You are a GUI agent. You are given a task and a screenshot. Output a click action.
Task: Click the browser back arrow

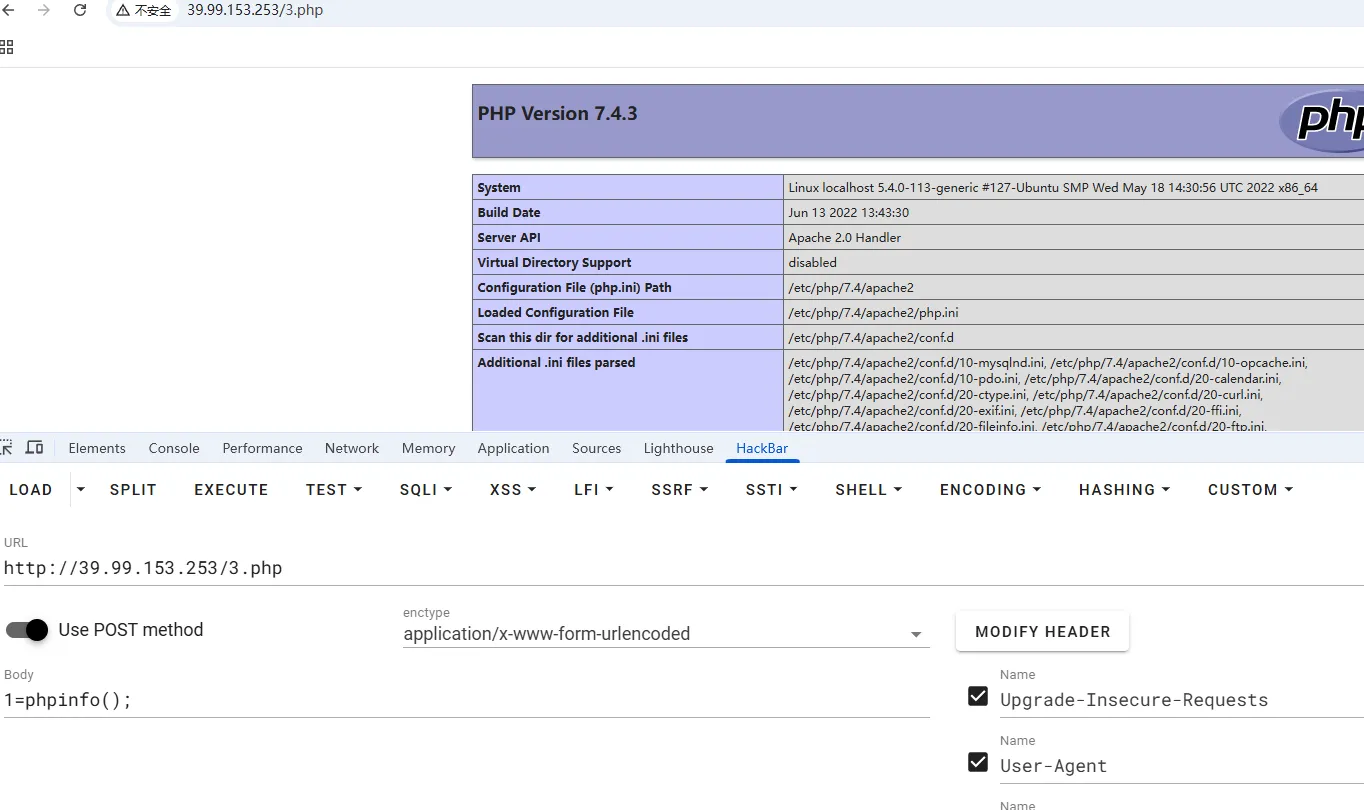[8, 10]
